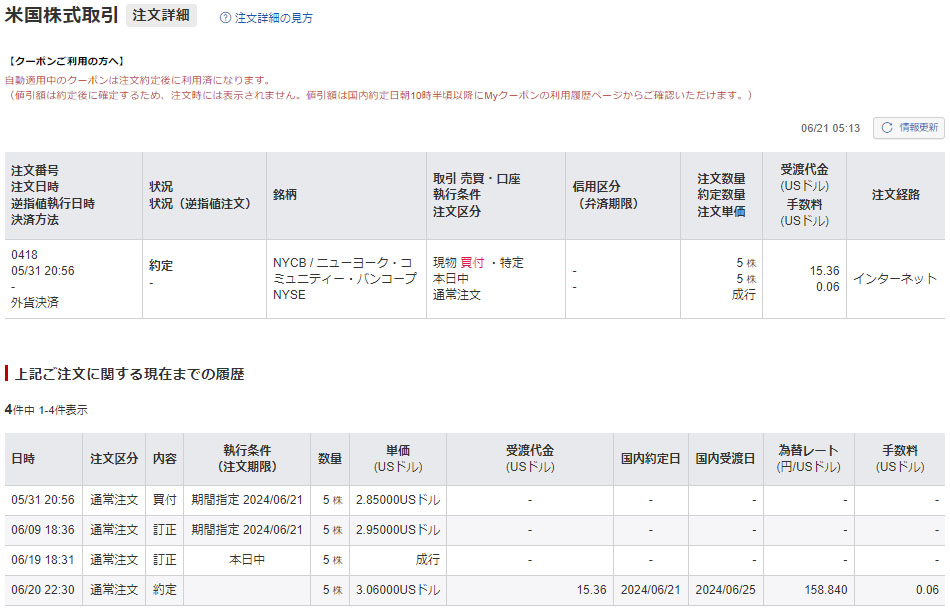Screen dimensions: 950x608
Task: Click the 3.06000USドル execution price
Action: (x=397, y=590)
